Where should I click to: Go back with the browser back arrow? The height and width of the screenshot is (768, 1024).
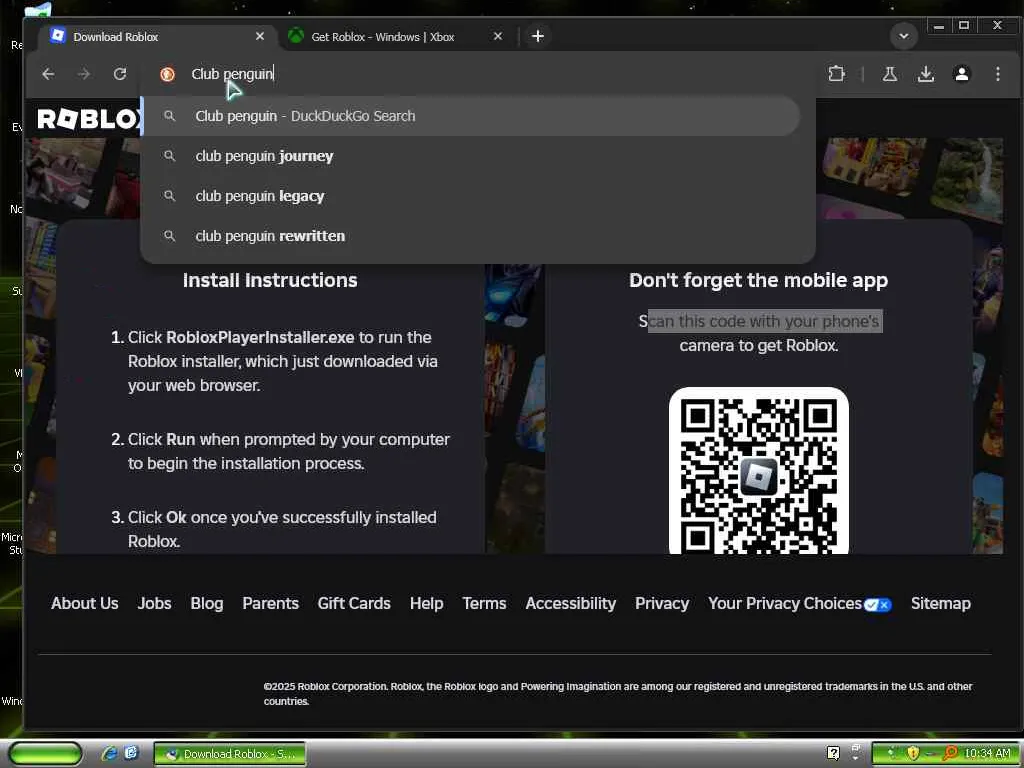[x=48, y=74]
